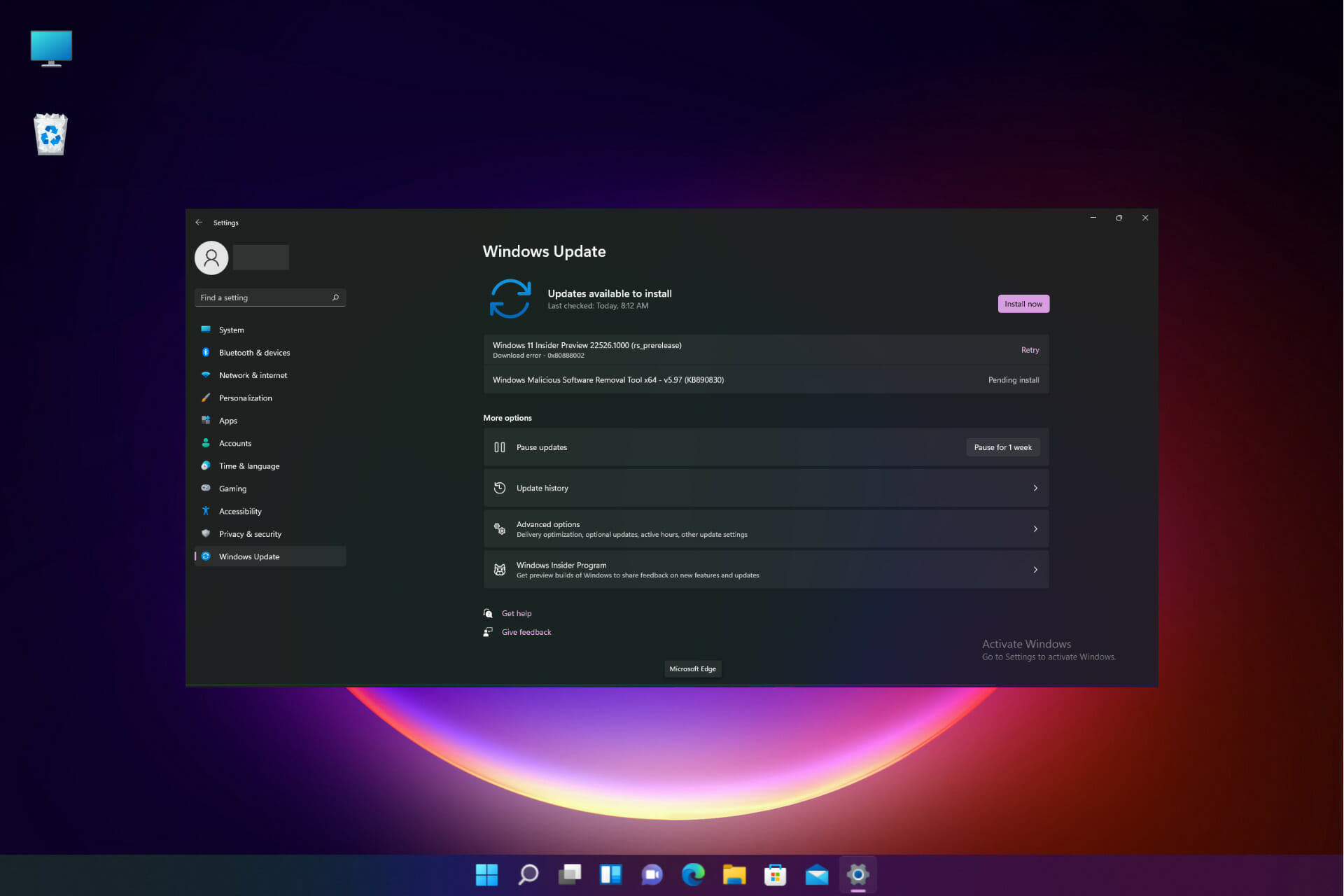Open Network & internet settings
1344x896 pixels.
[x=270, y=375]
